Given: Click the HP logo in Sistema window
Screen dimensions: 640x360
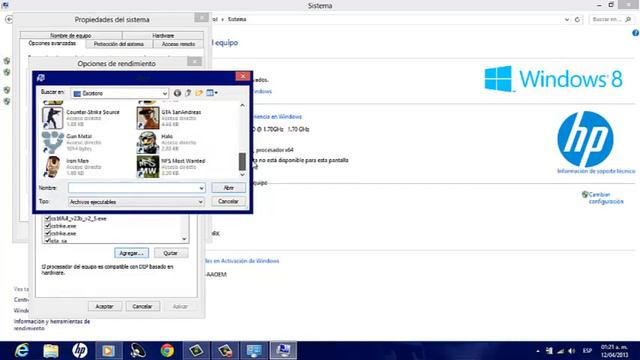Looking at the screenshot, I should click(x=585, y=139).
